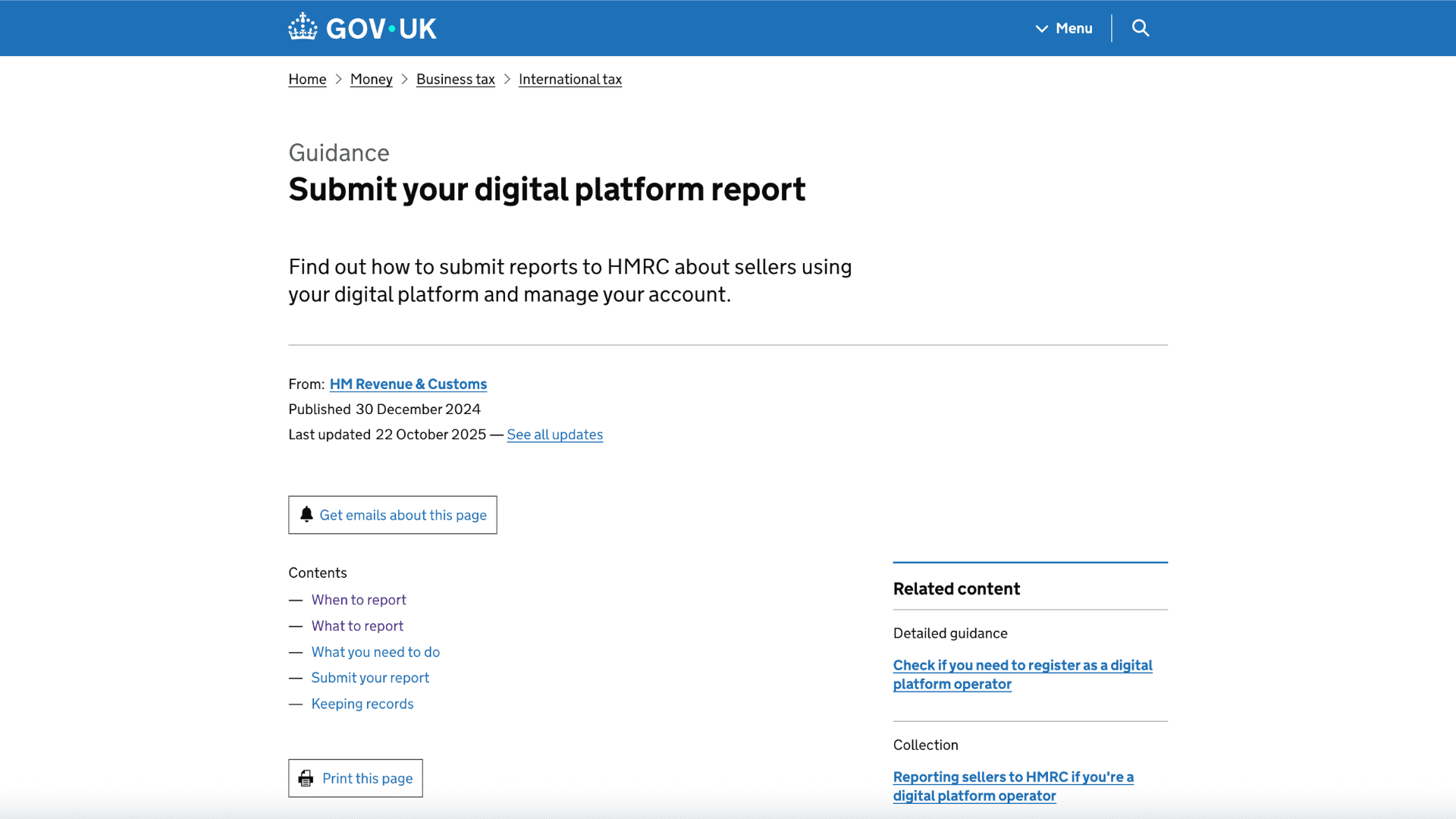Screen dimensions: 1456x819
Task: Open HM Revenue & Customs link
Action: (407, 384)
